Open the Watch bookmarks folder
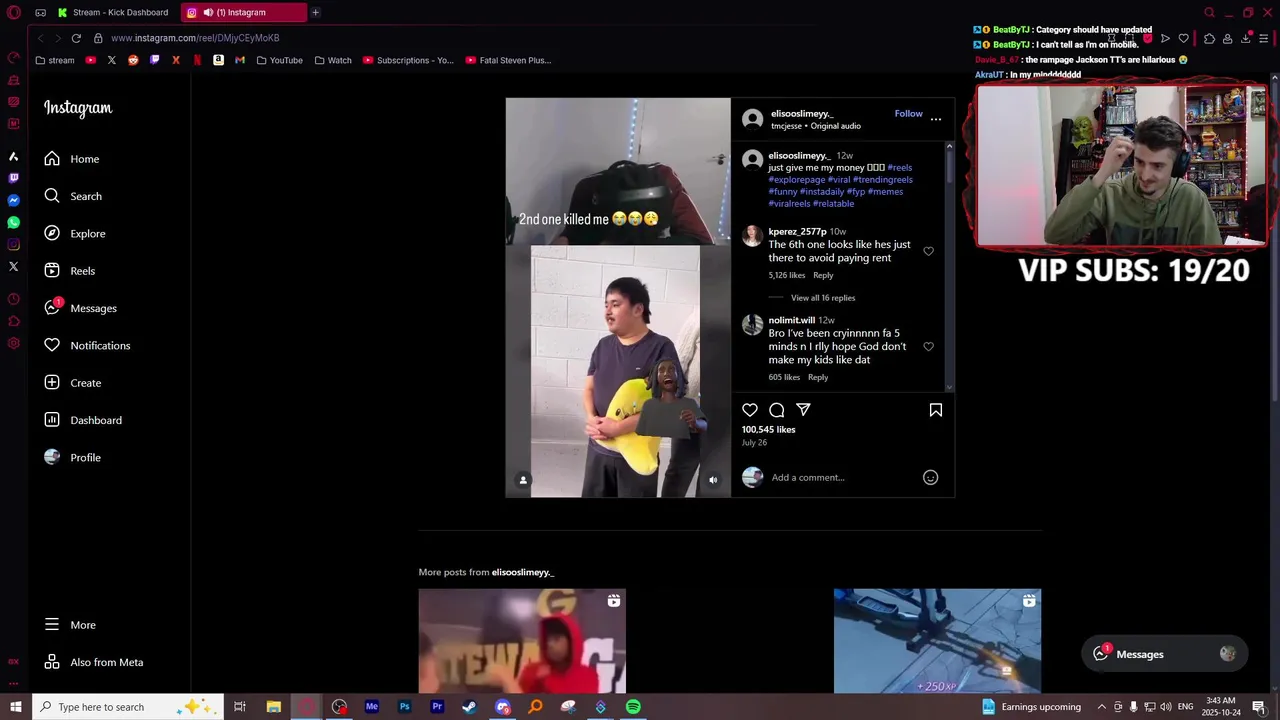 coord(333,60)
